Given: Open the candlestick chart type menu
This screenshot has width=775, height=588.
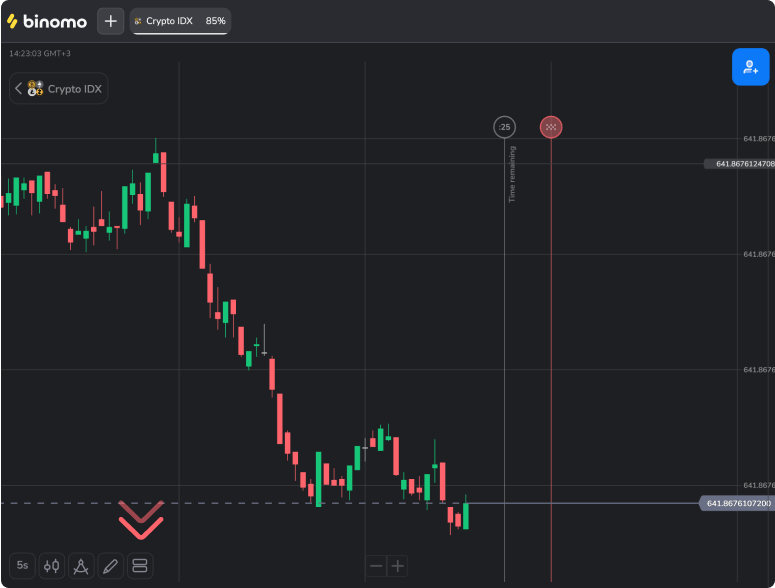Looking at the screenshot, I should (52, 566).
